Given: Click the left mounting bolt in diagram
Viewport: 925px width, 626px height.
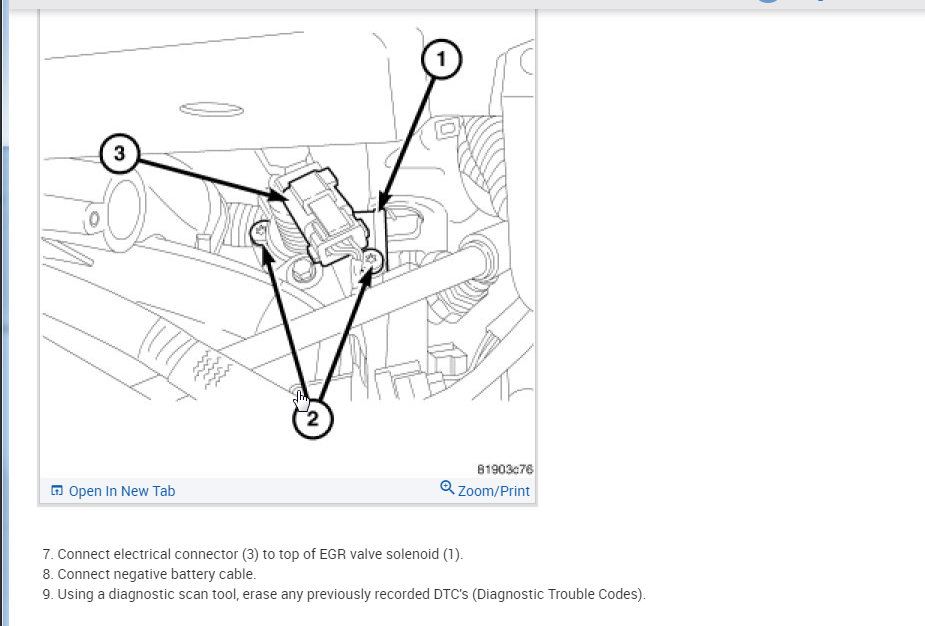Looking at the screenshot, I should pos(260,233).
